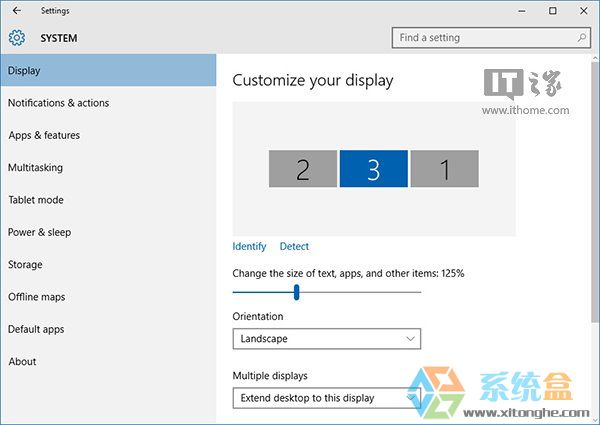The height and width of the screenshot is (425, 600).
Task: Select monitor 3 in display layout
Action: click(373, 169)
